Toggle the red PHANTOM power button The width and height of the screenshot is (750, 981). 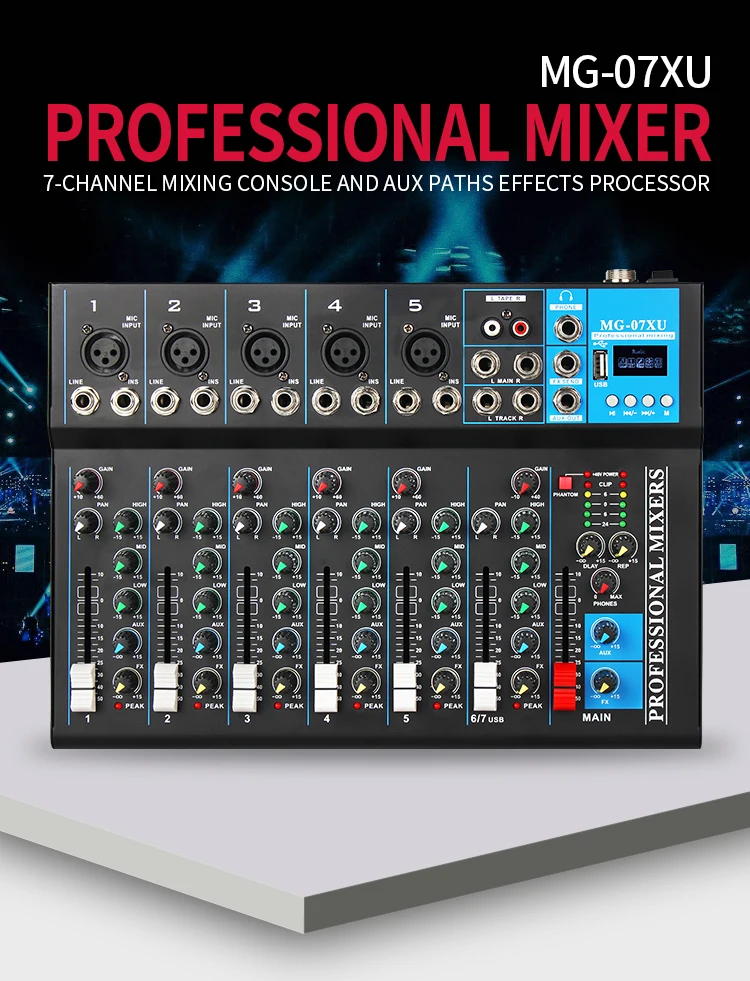[565, 483]
